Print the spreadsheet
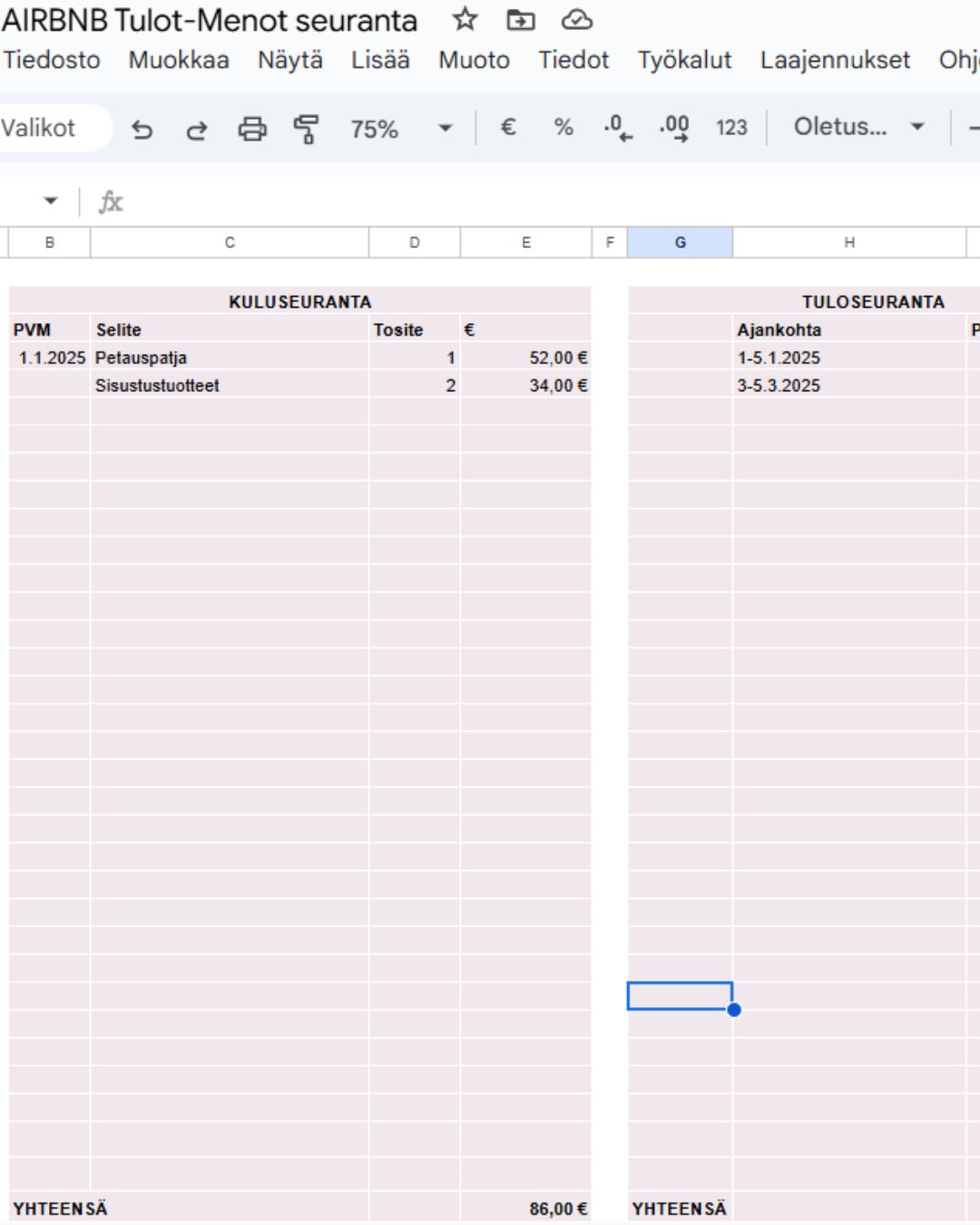The image size is (980, 1225). tap(252, 129)
